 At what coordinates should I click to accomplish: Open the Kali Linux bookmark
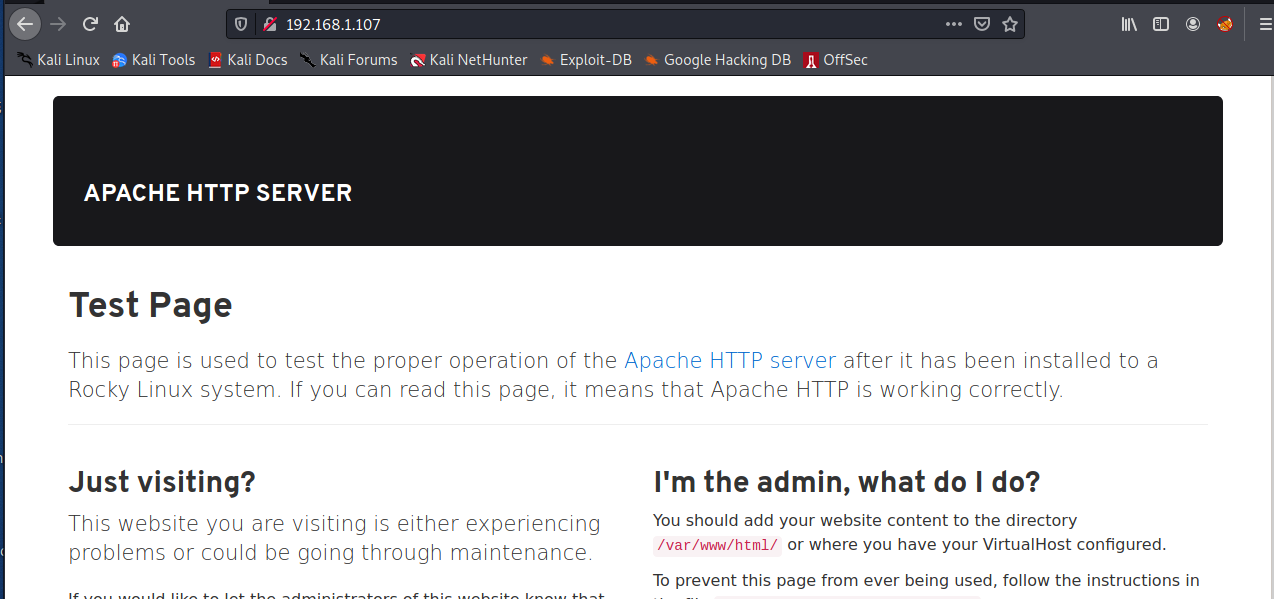58,60
